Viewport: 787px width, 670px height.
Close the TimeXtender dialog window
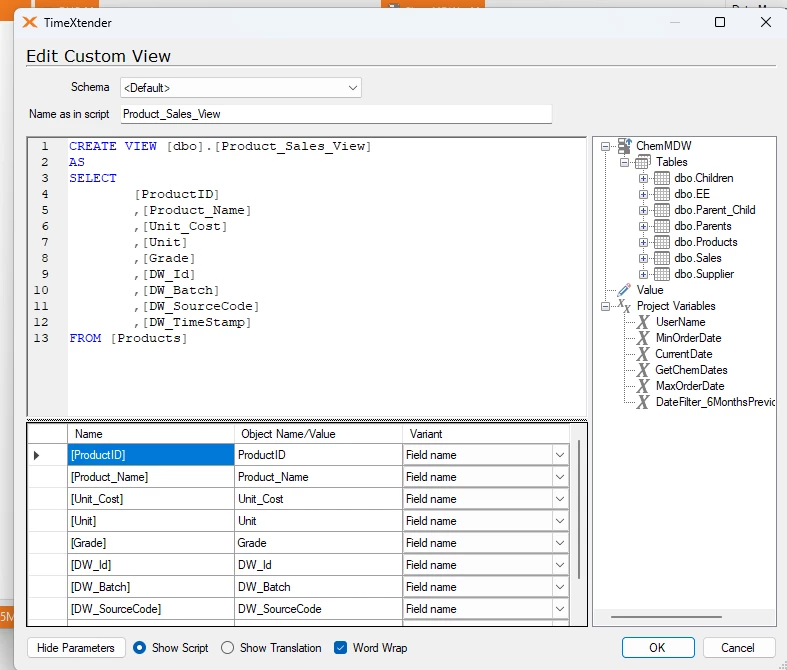tap(766, 22)
